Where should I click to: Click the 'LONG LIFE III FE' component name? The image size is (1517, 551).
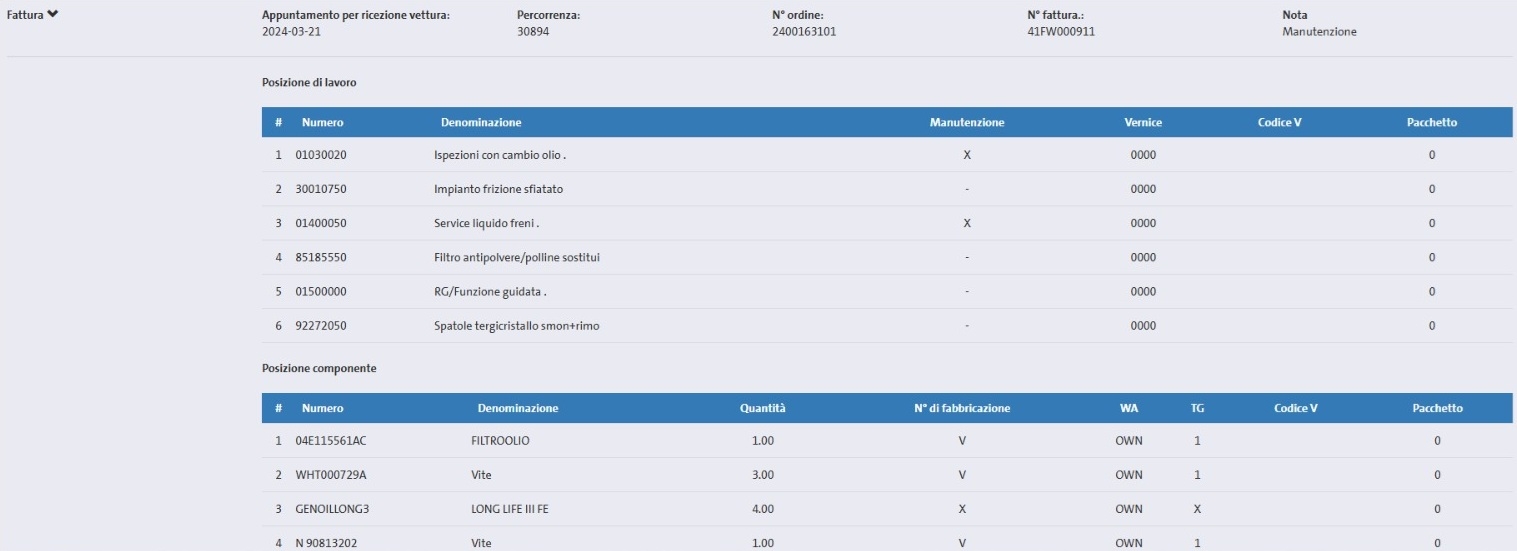click(x=510, y=509)
